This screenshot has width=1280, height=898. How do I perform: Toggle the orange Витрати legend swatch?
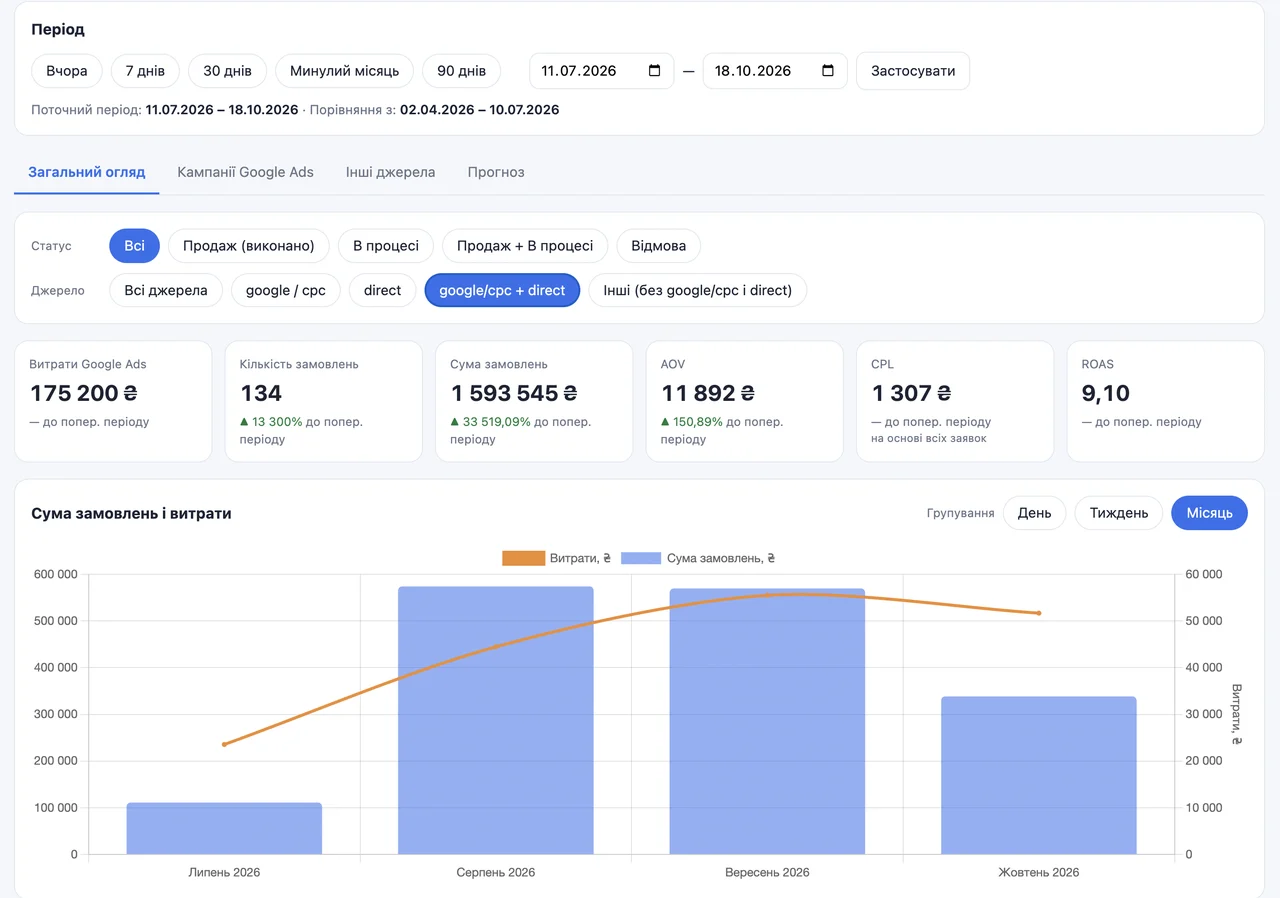pos(523,558)
